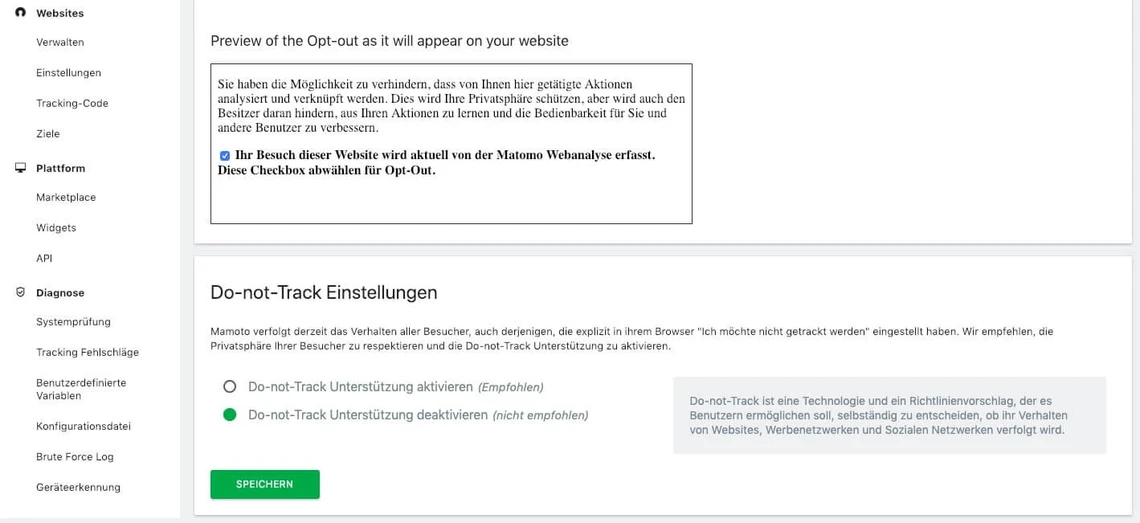The image size is (1140, 523).
Task: Select Widgets in the sidebar
Action: pos(56,228)
